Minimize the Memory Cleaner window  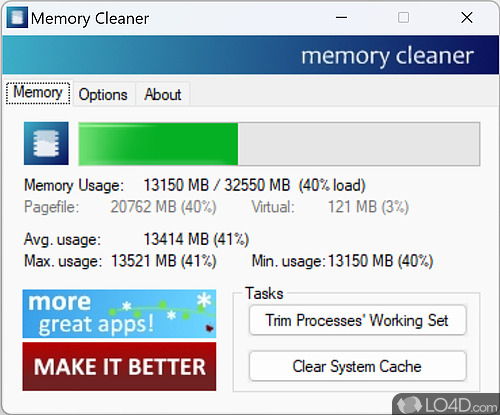(x=341, y=17)
